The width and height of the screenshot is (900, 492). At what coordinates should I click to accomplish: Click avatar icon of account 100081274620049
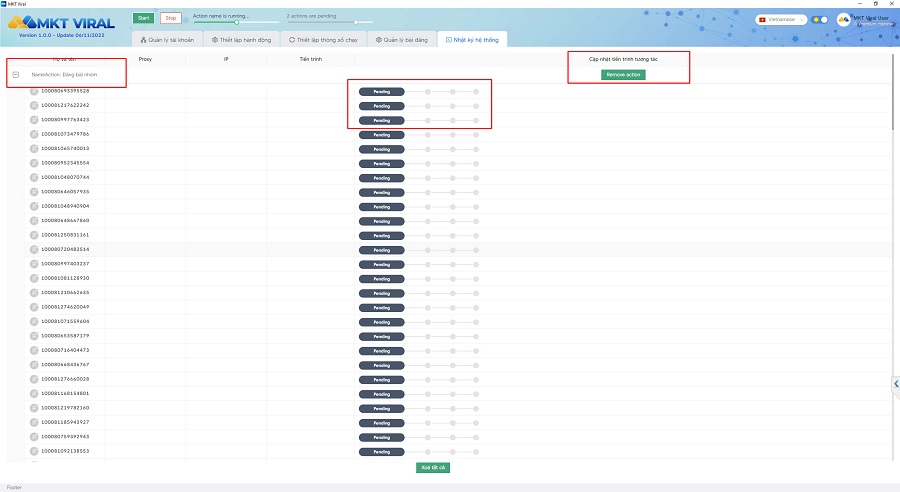coord(34,307)
